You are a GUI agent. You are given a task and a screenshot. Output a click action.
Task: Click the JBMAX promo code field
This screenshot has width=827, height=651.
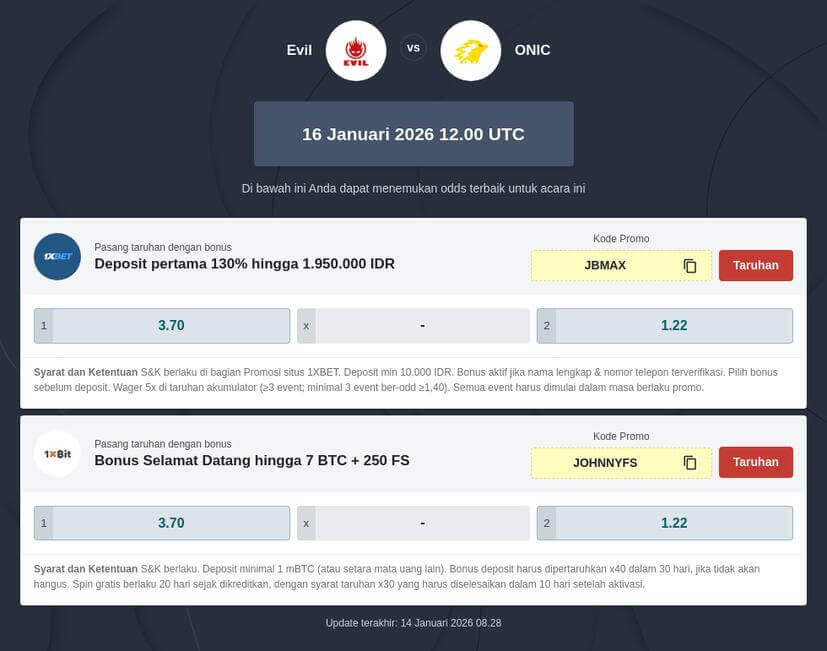(605, 266)
